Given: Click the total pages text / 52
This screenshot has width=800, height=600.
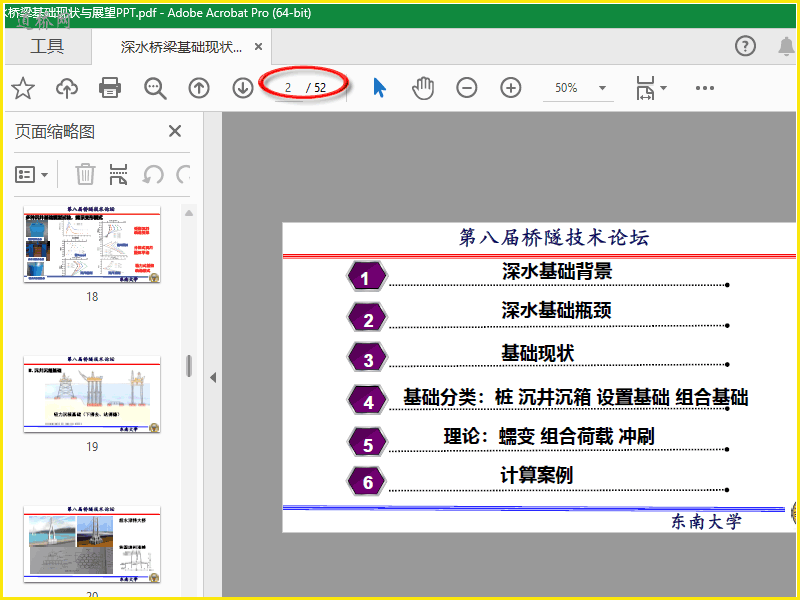Looking at the screenshot, I should tap(316, 88).
